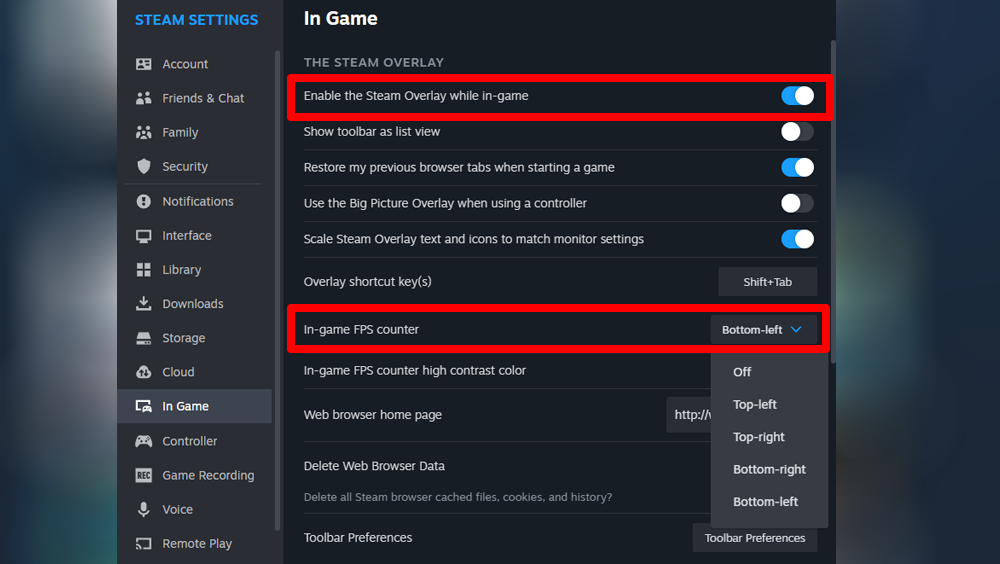Click the Toolbar Preferences button
The width and height of the screenshot is (1000, 564).
tap(754, 538)
